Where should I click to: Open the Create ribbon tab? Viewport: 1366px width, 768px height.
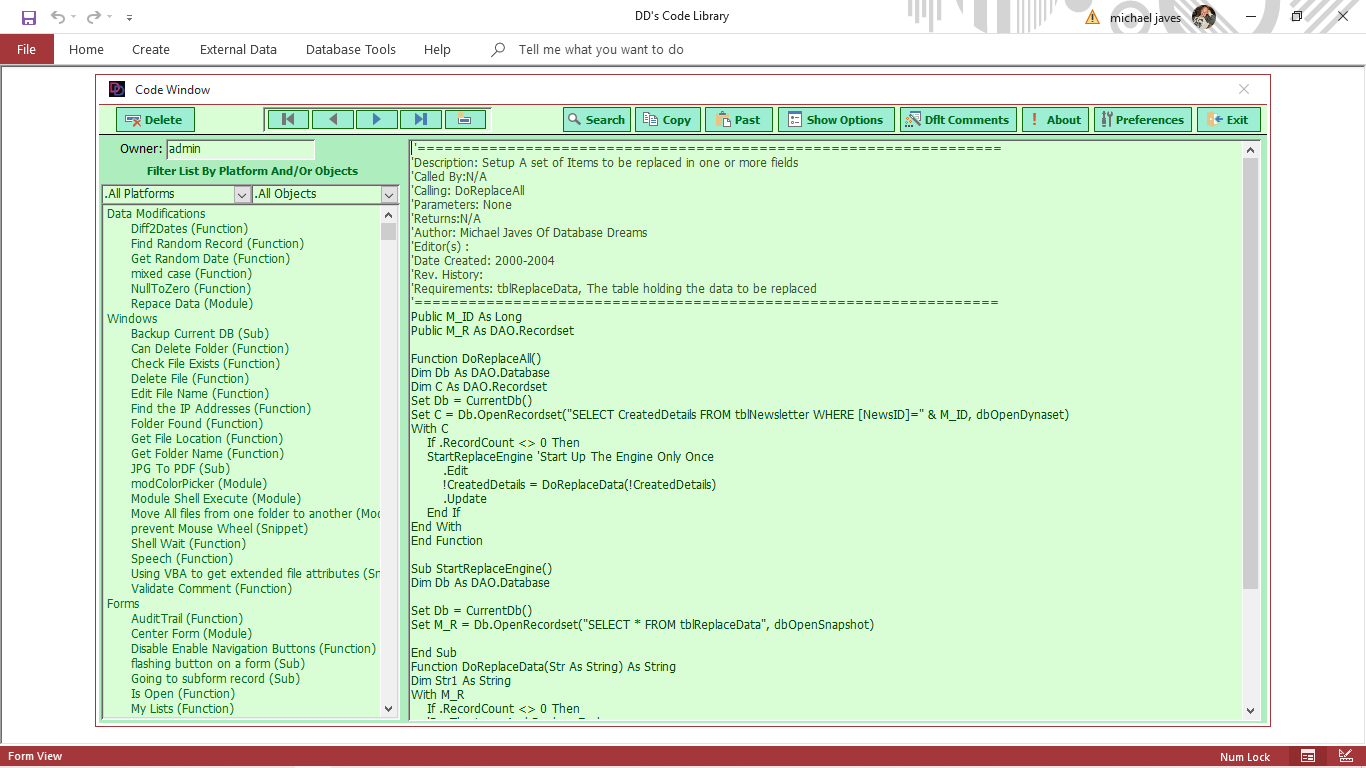point(151,49)
